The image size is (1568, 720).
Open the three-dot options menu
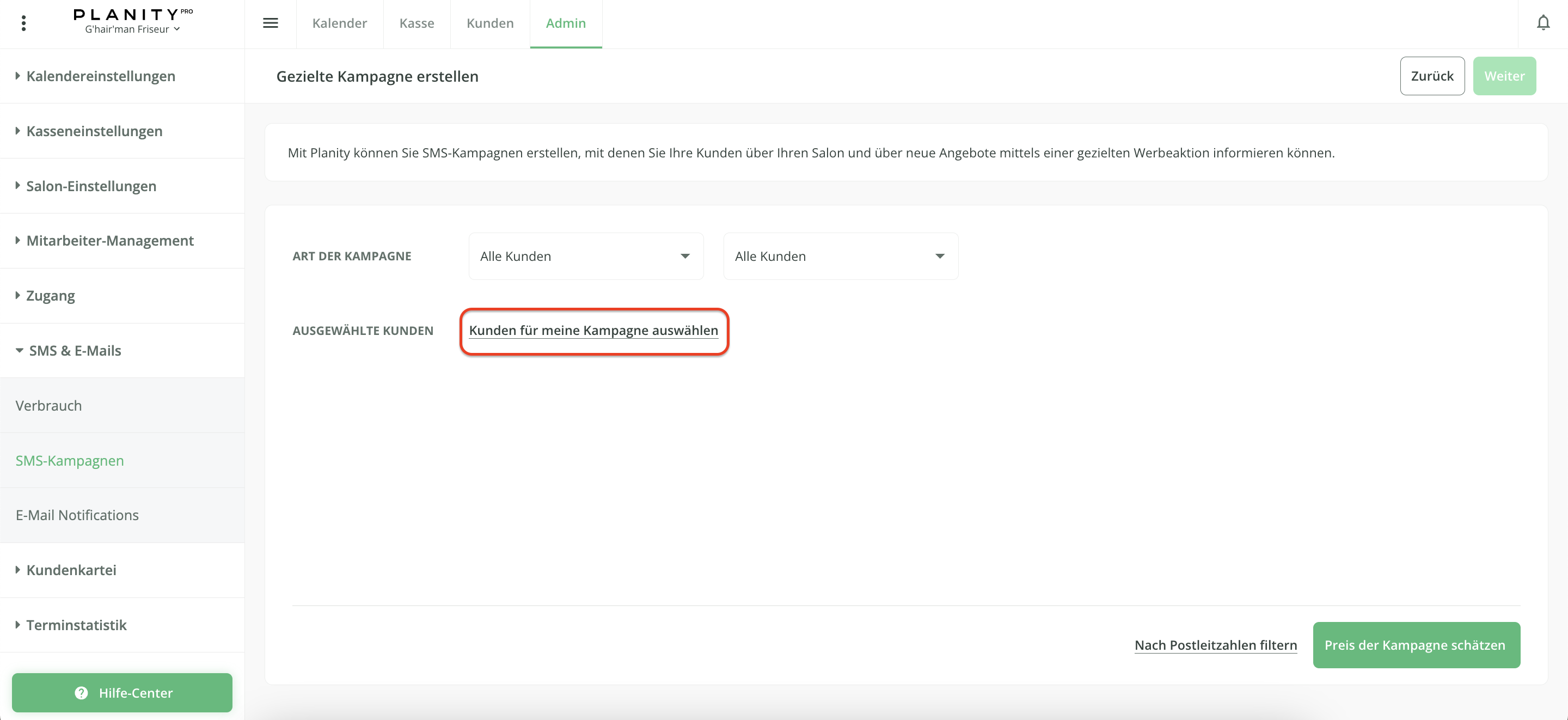click(x=24, y=23)
